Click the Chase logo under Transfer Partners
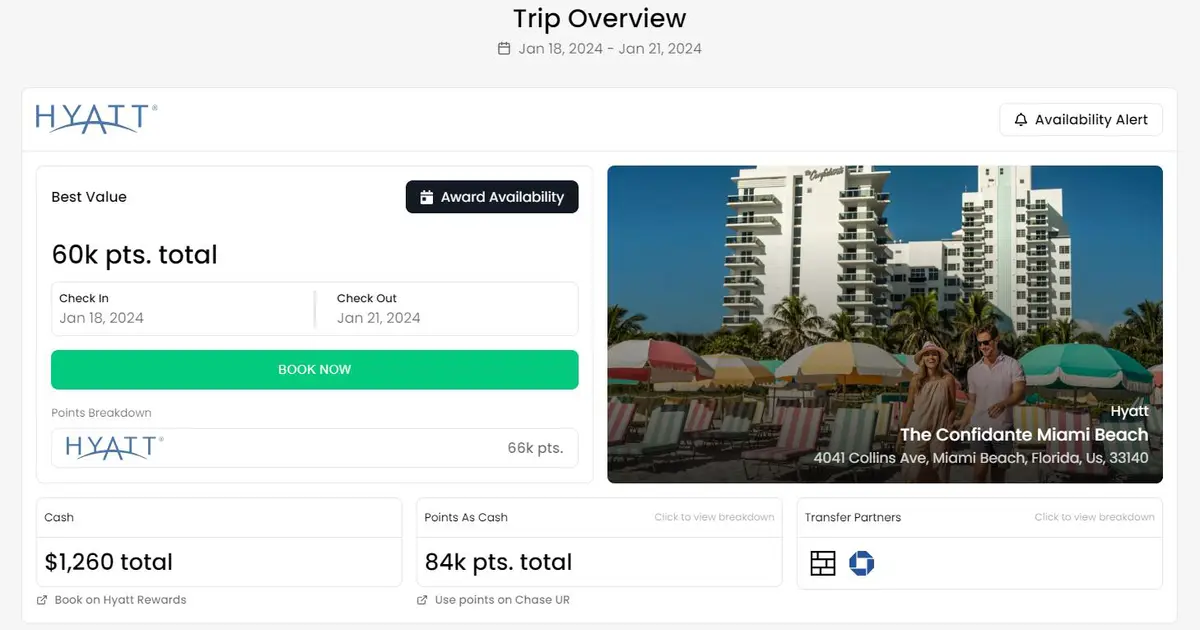Image resolution: width=1200 pixels, height=630 pixels. [x=862, y=563]
